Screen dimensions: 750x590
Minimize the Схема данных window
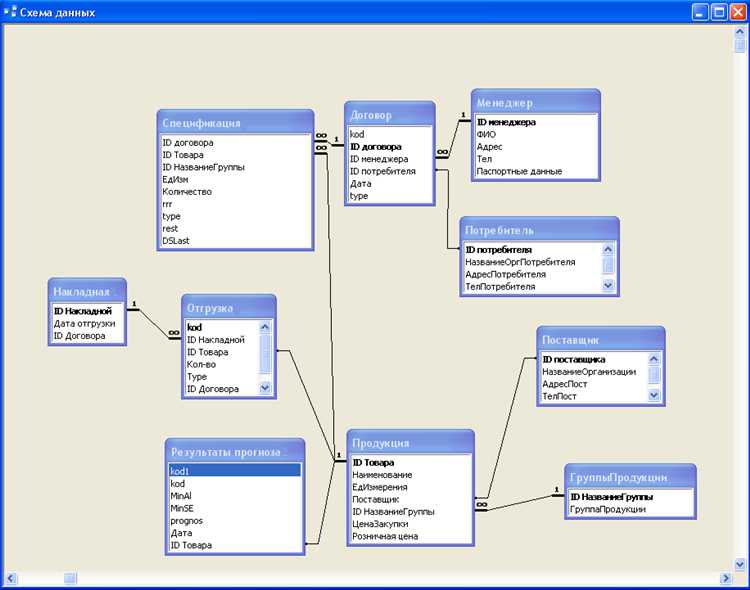[x=700, y=12]
